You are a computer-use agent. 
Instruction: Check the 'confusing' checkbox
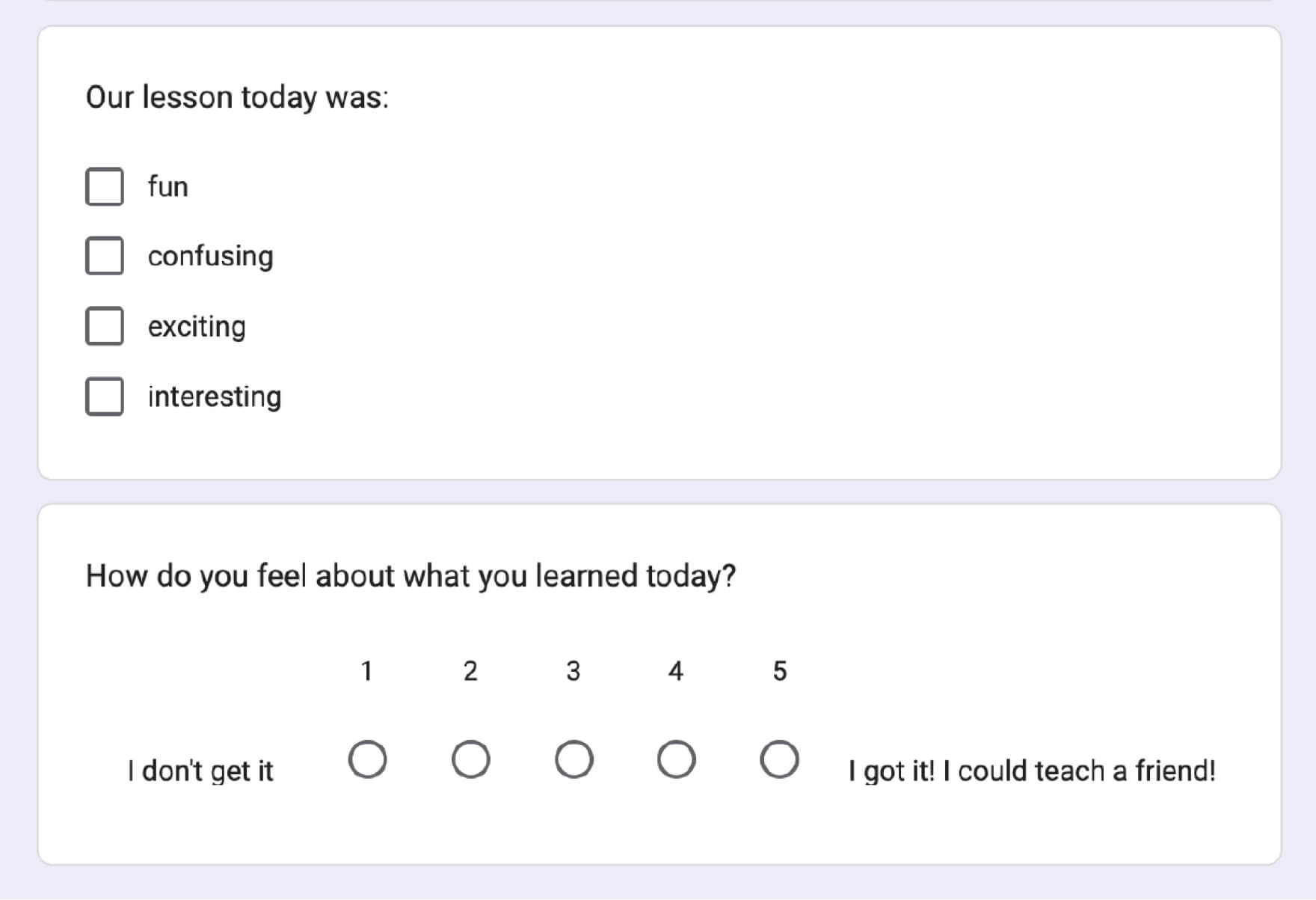(105, 256)
